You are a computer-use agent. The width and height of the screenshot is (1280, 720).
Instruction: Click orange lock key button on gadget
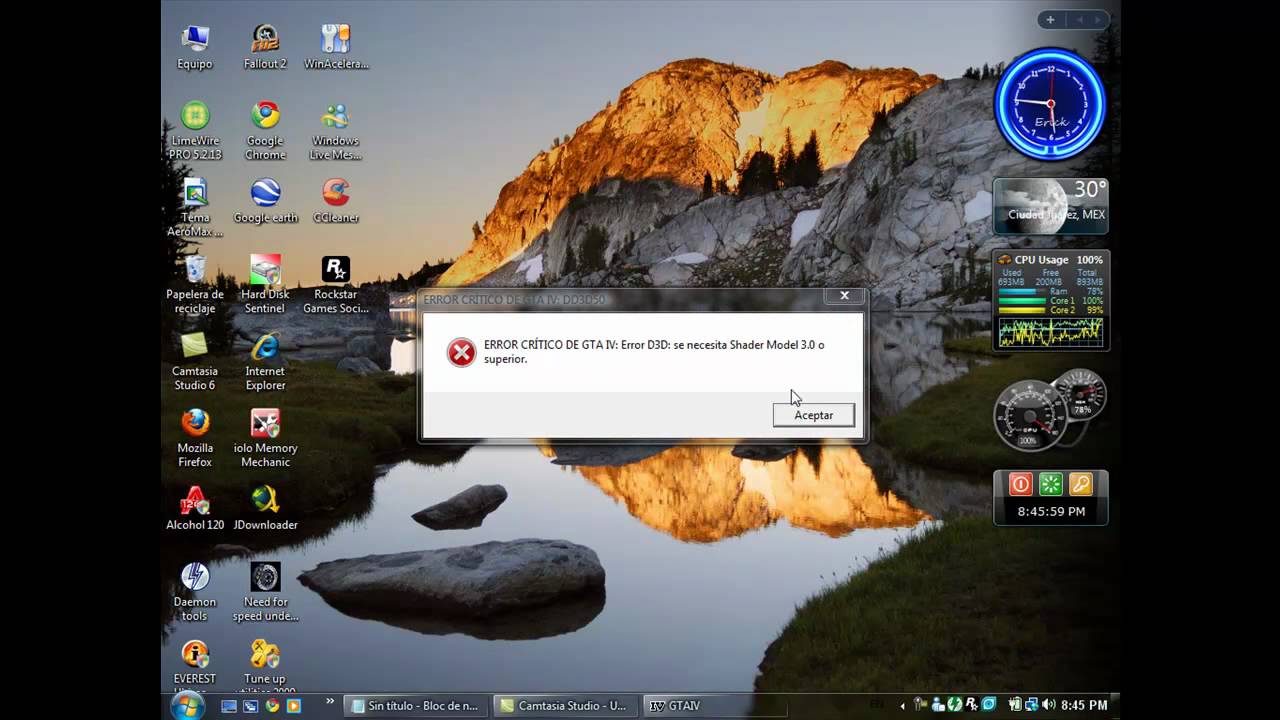(1080, 485)
